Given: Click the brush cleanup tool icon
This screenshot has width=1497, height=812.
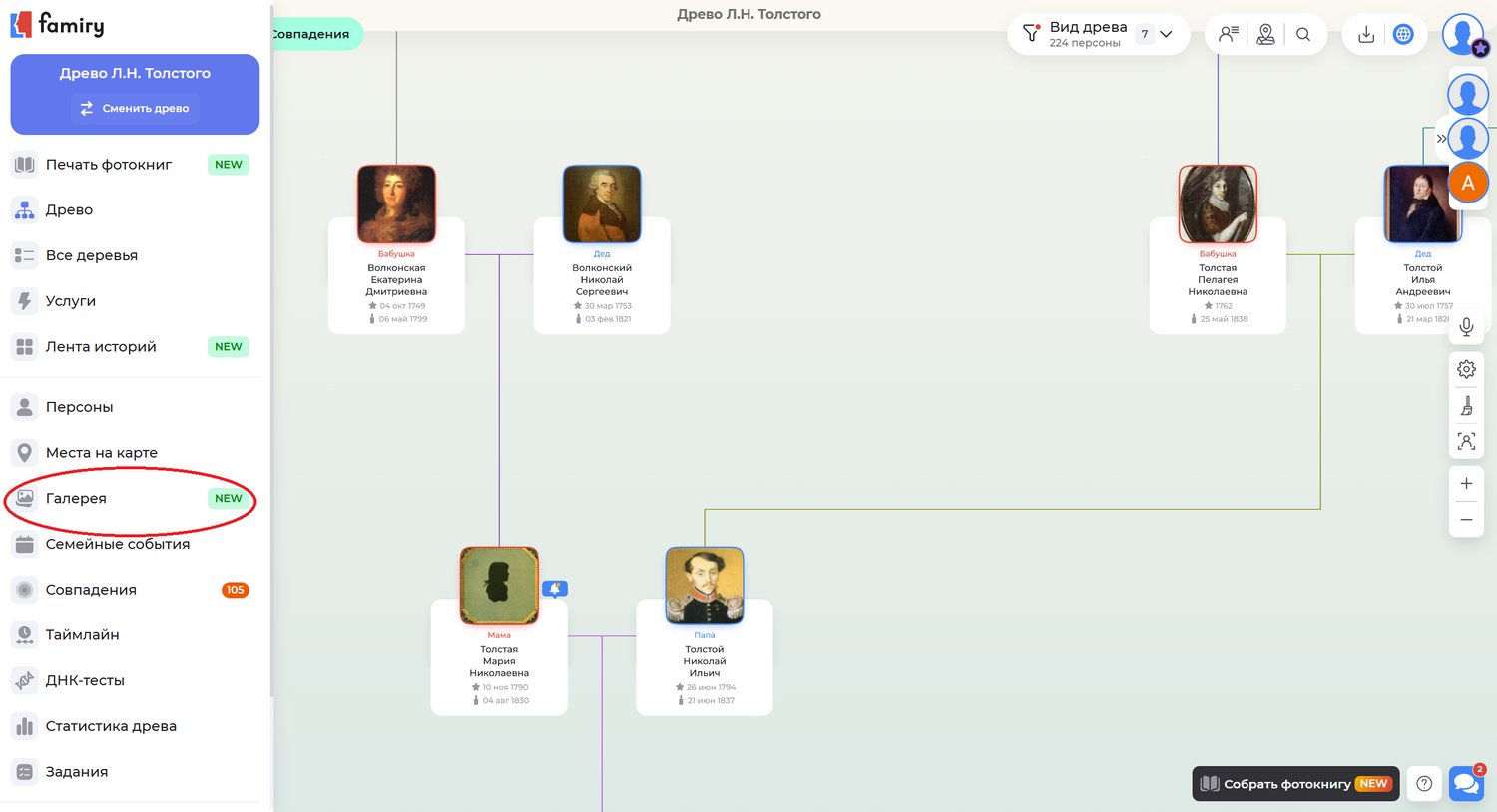Looking at the screenshot, I should tap(1466, 406).
